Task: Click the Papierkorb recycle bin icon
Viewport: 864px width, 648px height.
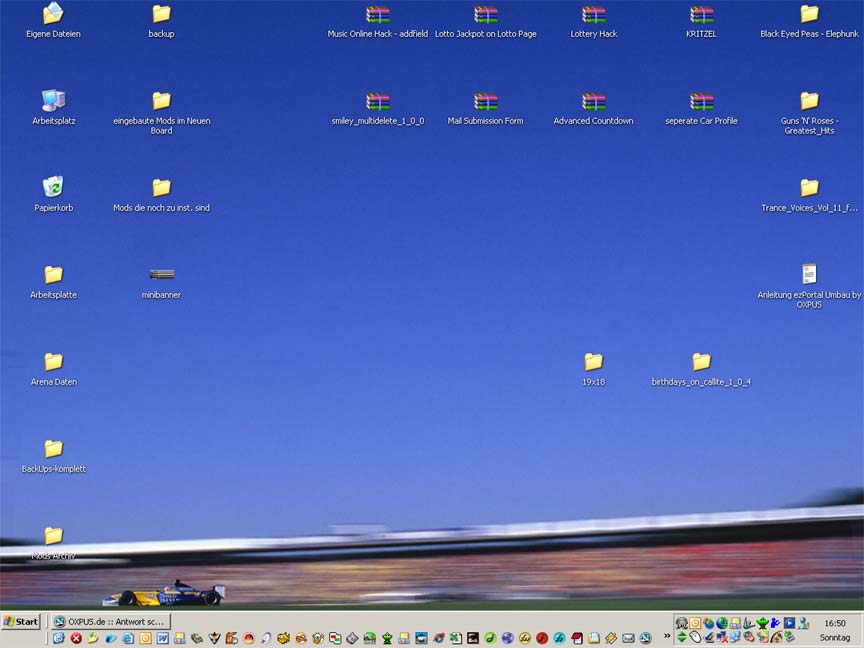Action: [53, 187]
